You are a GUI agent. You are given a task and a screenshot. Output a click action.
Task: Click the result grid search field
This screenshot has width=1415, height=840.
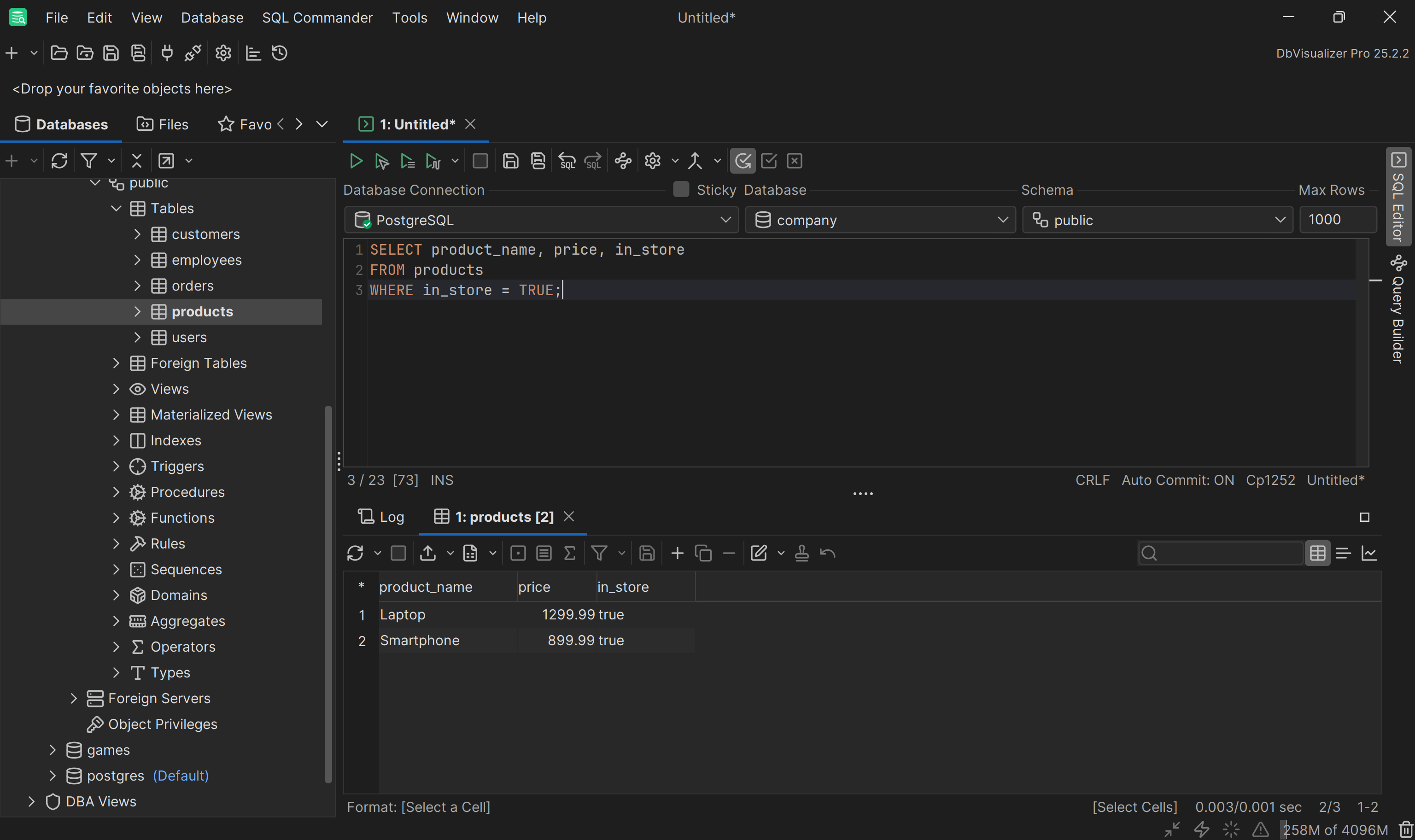1220,553
